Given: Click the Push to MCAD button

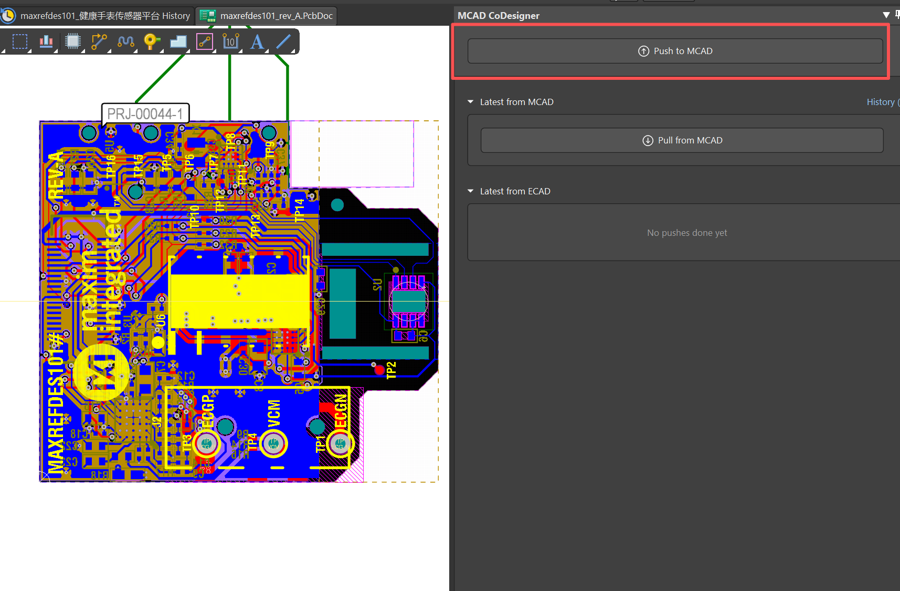Looking at the screenshot, I should [675, 51].
